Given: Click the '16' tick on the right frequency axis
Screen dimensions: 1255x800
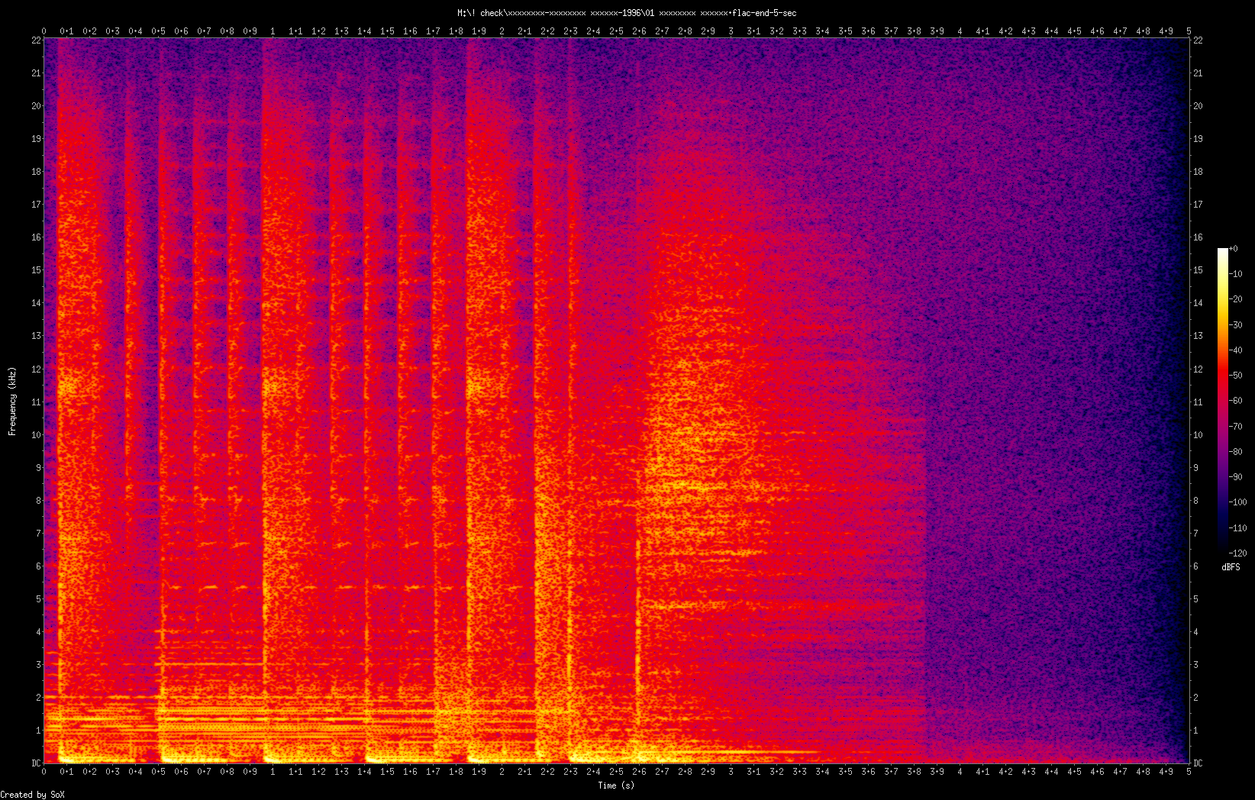Looking at the screenshot, I should click(x=1198, y=237).
